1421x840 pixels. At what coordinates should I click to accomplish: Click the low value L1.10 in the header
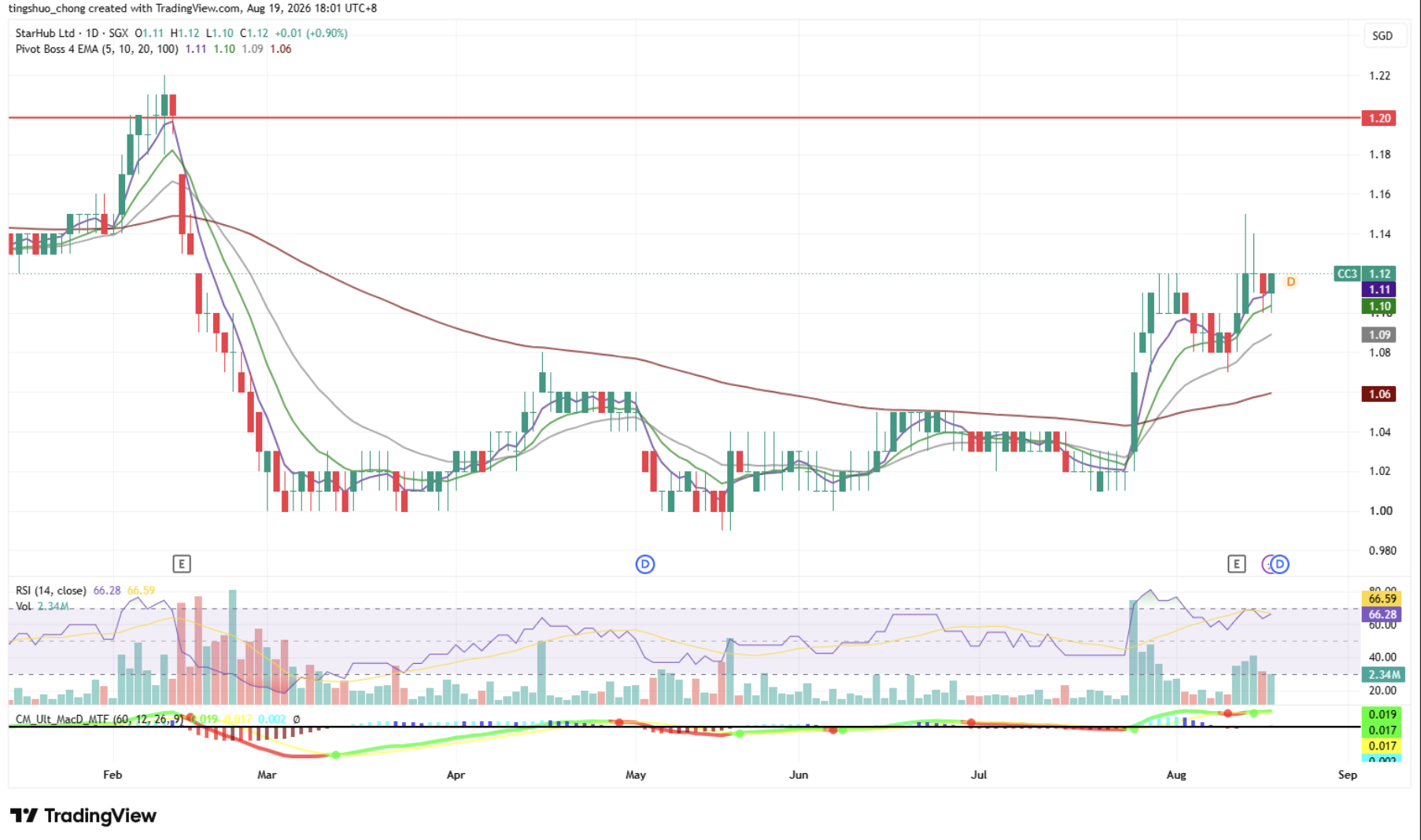click(220, 33)
